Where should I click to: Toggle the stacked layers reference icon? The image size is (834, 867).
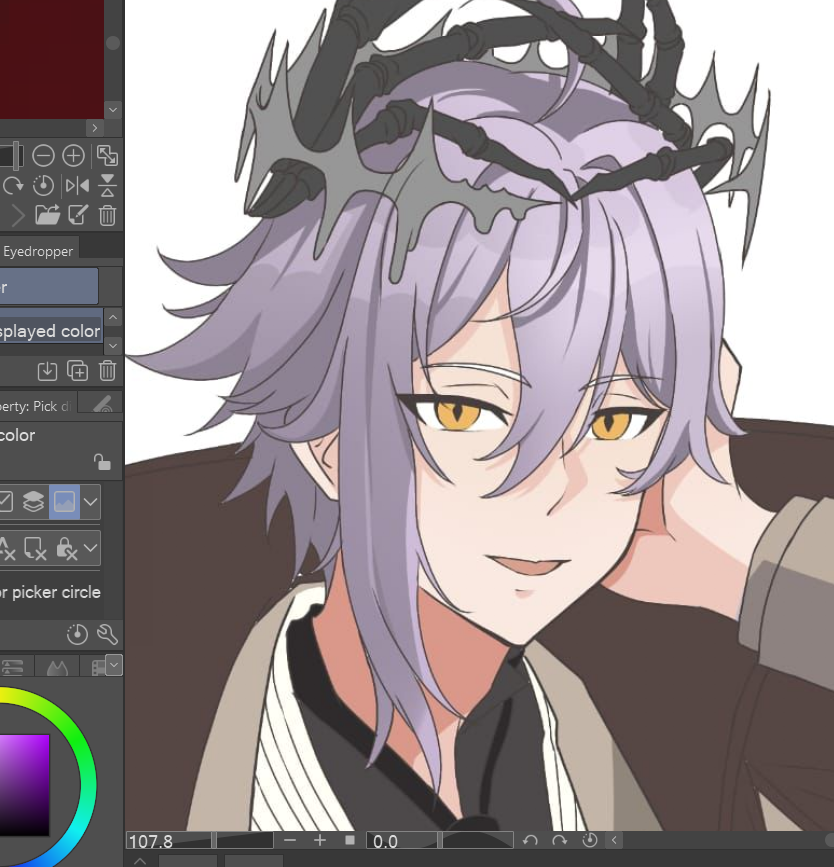click(33, 502)
